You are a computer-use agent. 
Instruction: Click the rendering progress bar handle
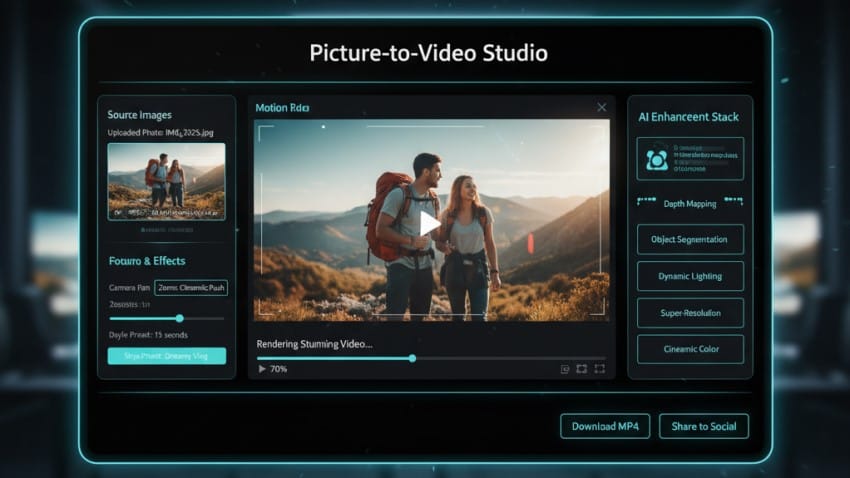(413, 358)
